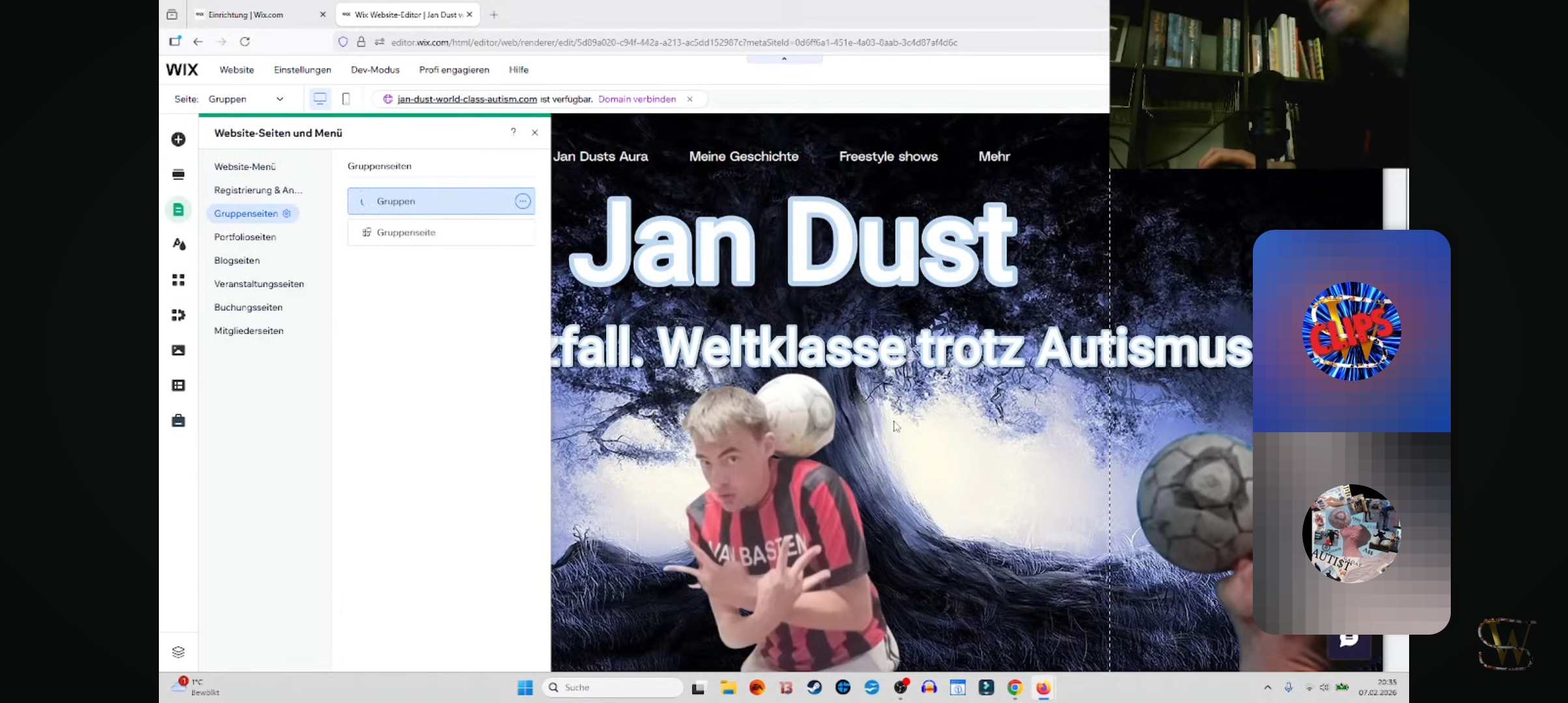Switch to desktop view

pyautogui.click(x=320, y=99)
